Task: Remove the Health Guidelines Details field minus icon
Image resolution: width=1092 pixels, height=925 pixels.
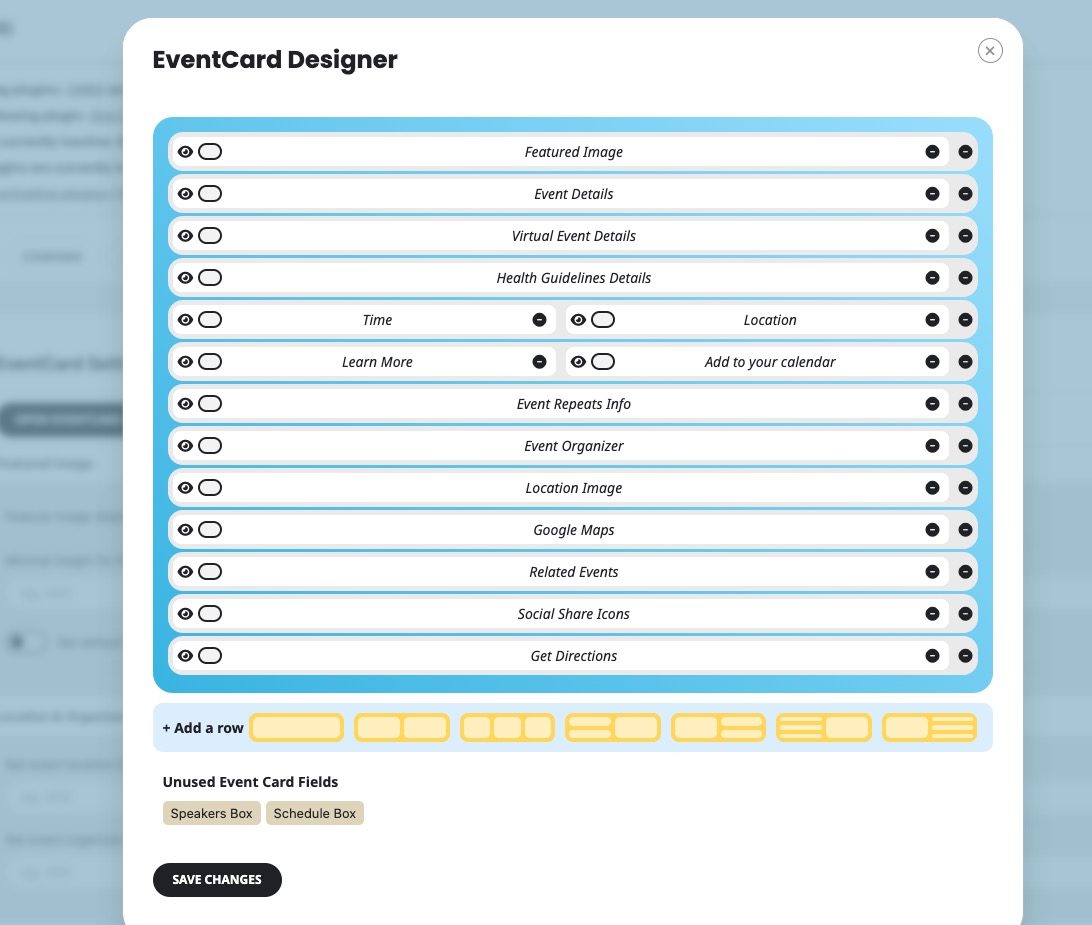Action: tap(933, 278)
